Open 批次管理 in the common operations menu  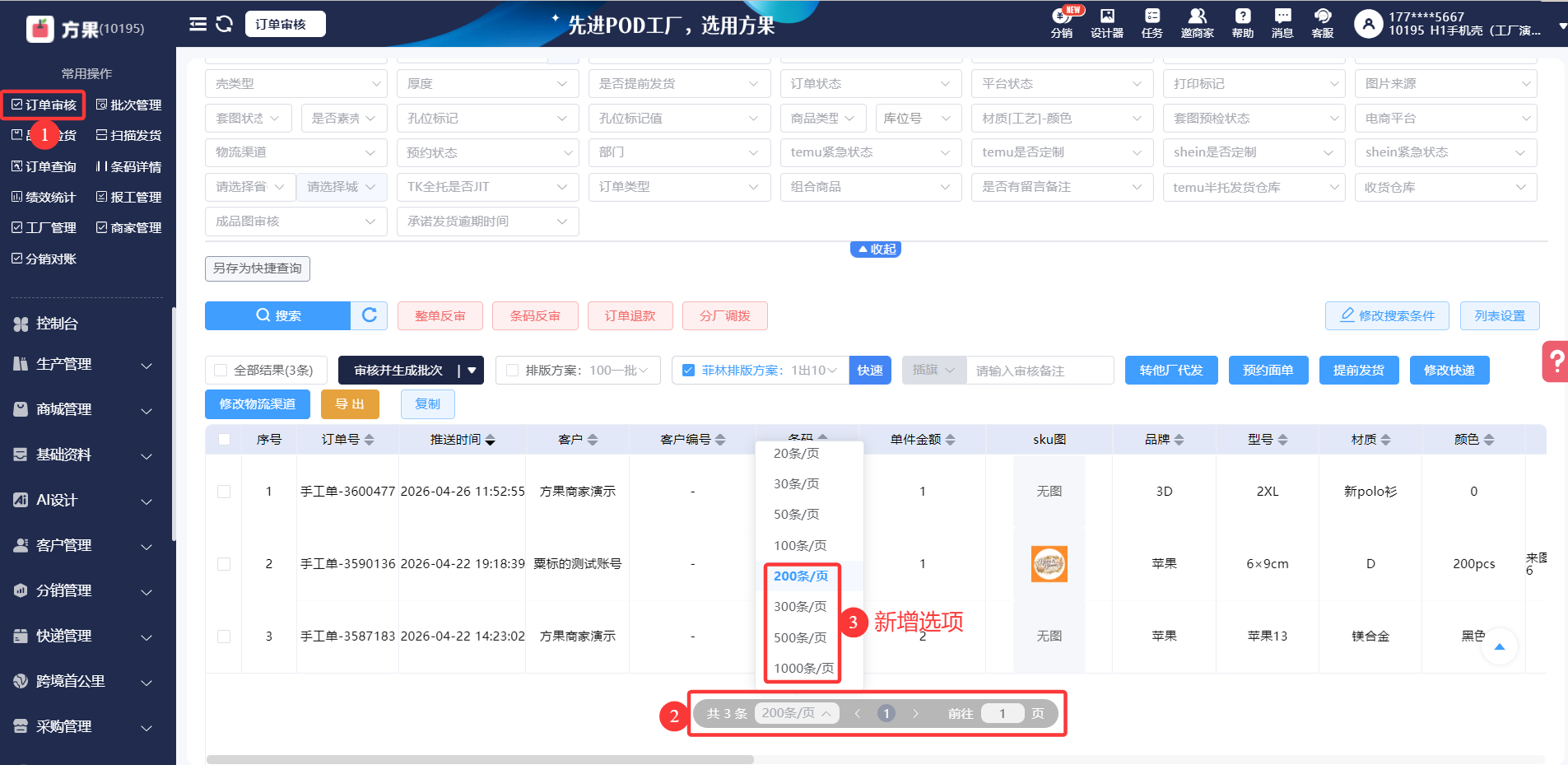pos(129,105)
